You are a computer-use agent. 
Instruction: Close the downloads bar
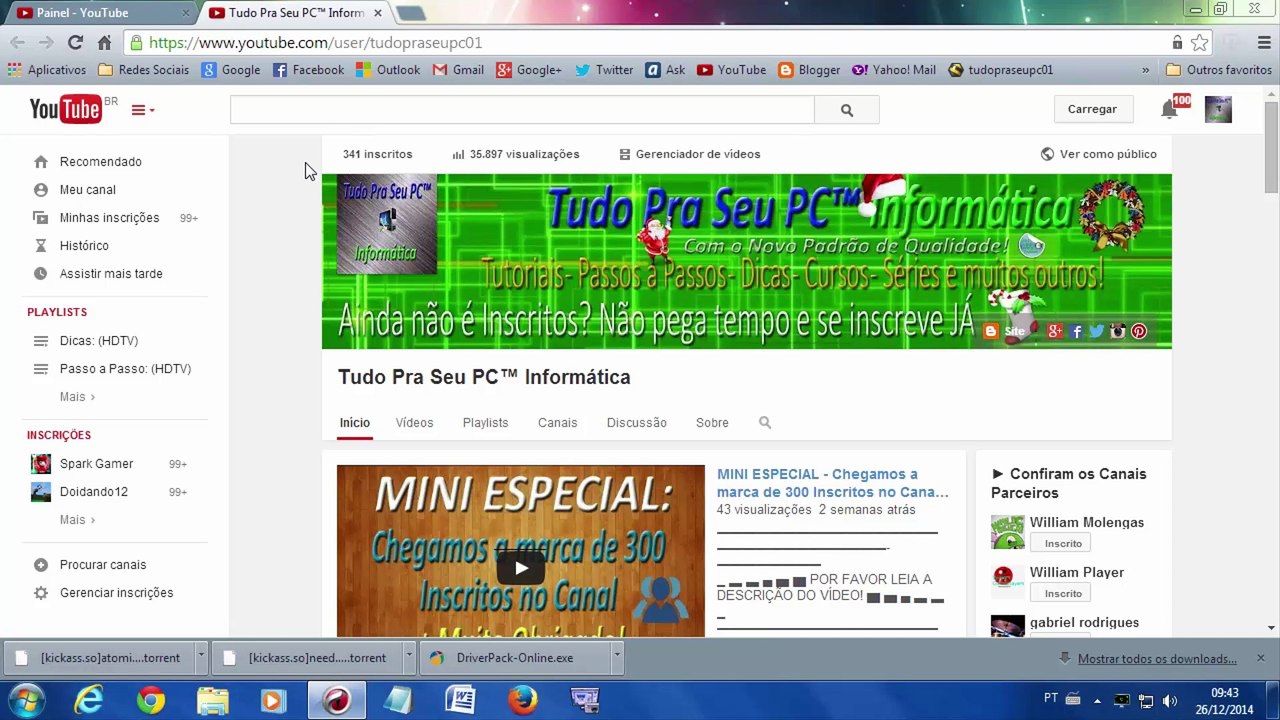[1260, 658]
